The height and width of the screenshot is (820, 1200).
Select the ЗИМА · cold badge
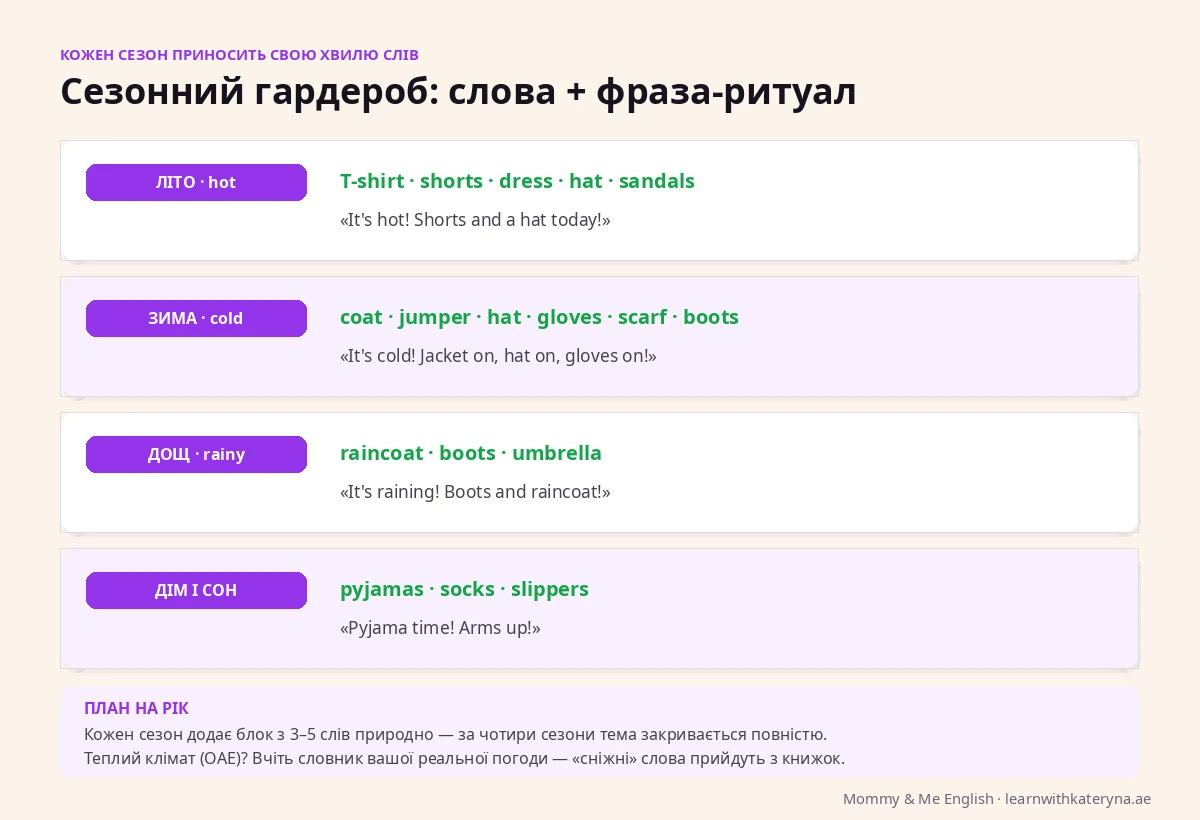tap(196, 318)
